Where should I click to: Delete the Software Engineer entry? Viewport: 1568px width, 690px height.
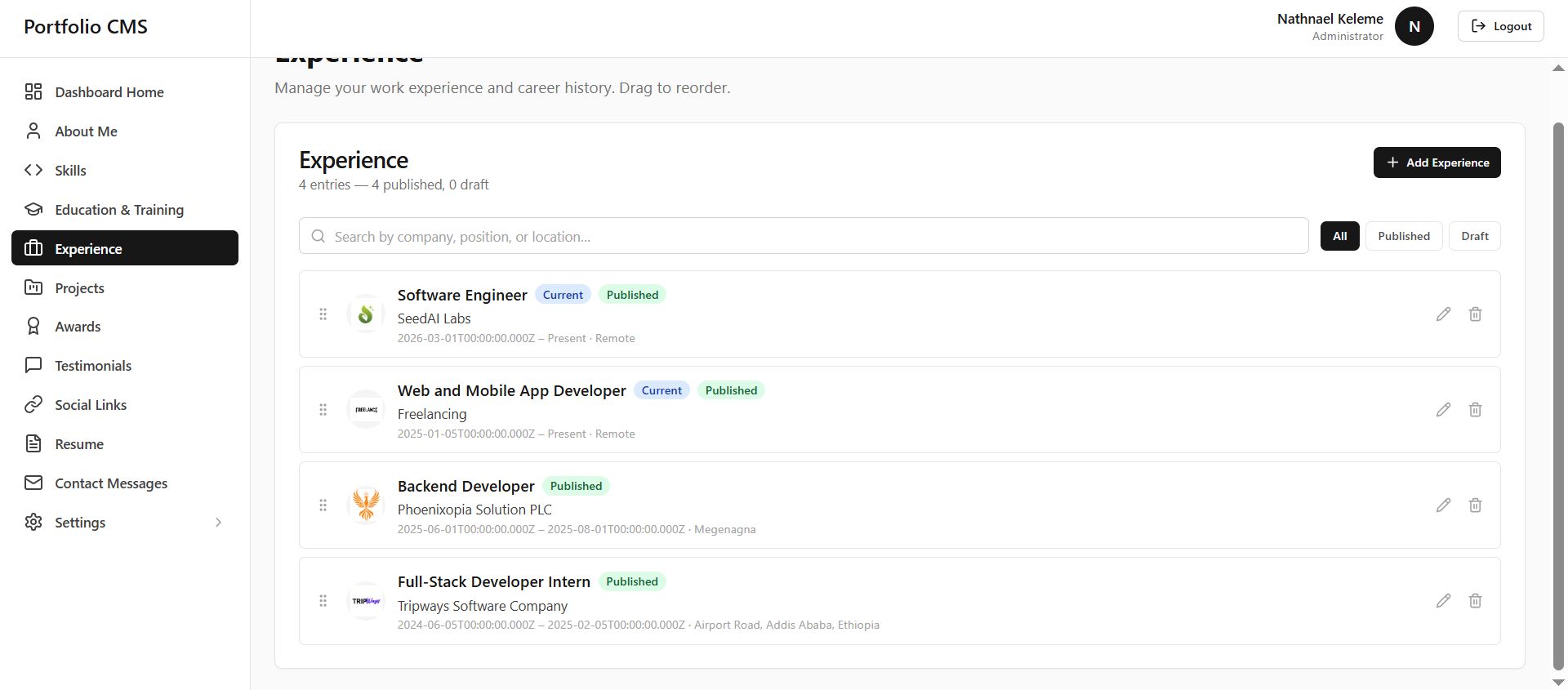point(1475,314)
